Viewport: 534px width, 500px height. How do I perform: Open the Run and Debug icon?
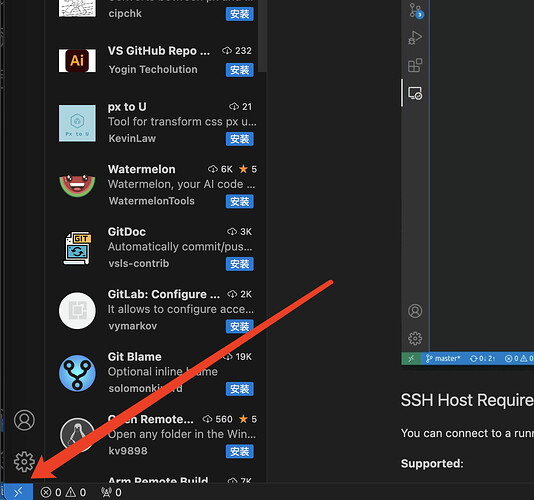point(415,37)
